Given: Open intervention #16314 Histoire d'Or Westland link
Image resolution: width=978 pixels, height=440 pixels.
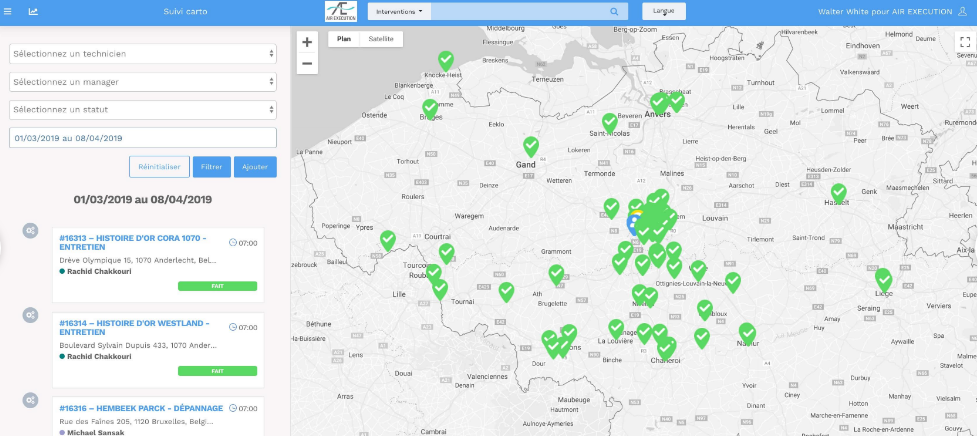Looking at the screenshot, I should pos(134,328).
